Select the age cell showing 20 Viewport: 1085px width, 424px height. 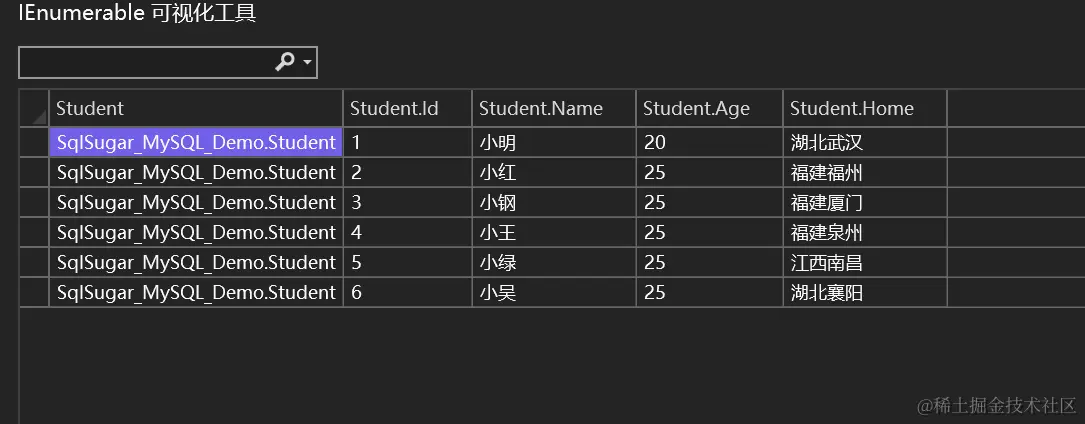[709, 142]
